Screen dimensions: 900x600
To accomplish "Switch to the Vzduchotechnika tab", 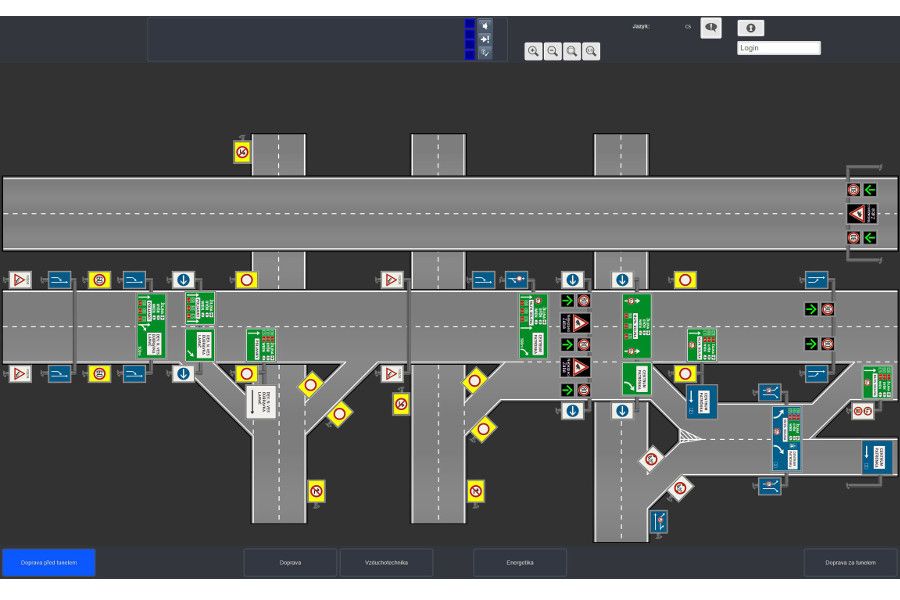I will 387,562.
